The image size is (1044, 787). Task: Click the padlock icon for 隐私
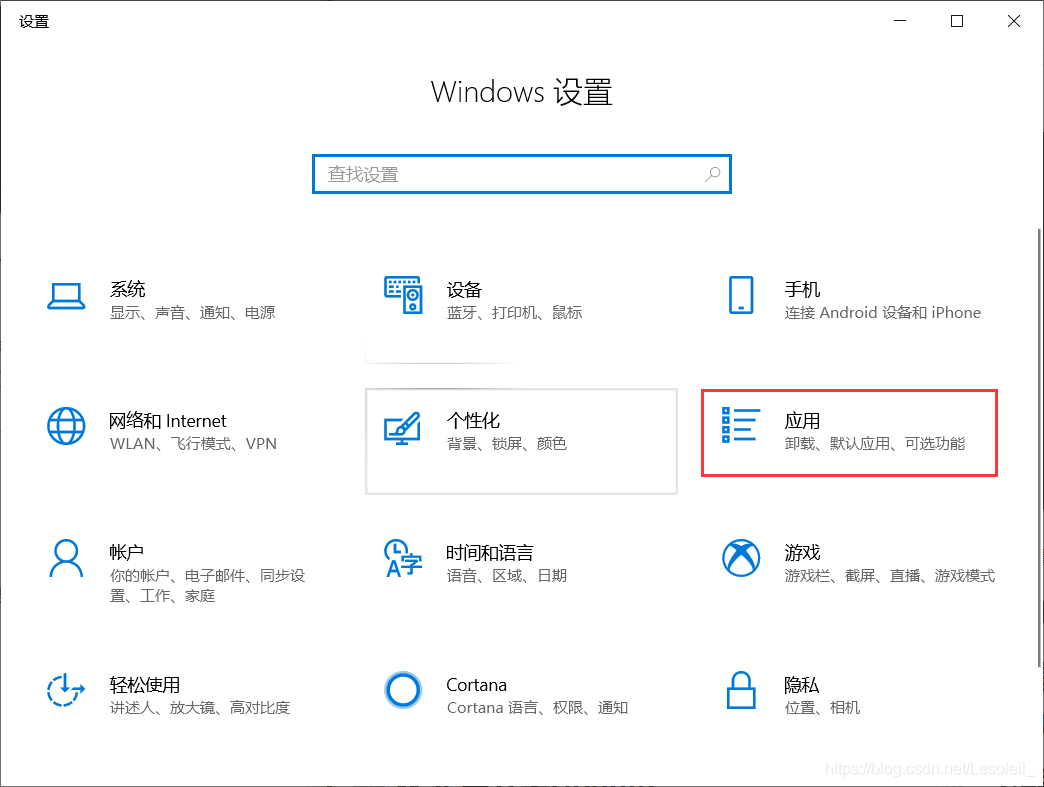coord(741,690)
